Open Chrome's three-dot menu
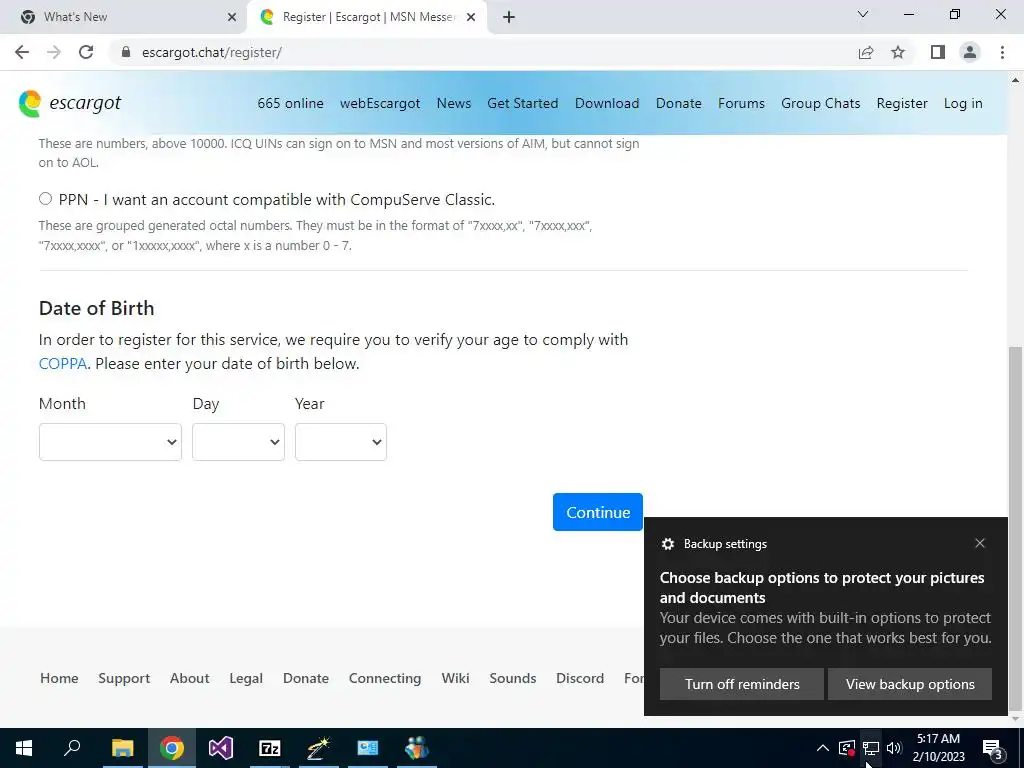Image resolution: width=1024 pixels, height=768 pixels. tap(1002, 52)
